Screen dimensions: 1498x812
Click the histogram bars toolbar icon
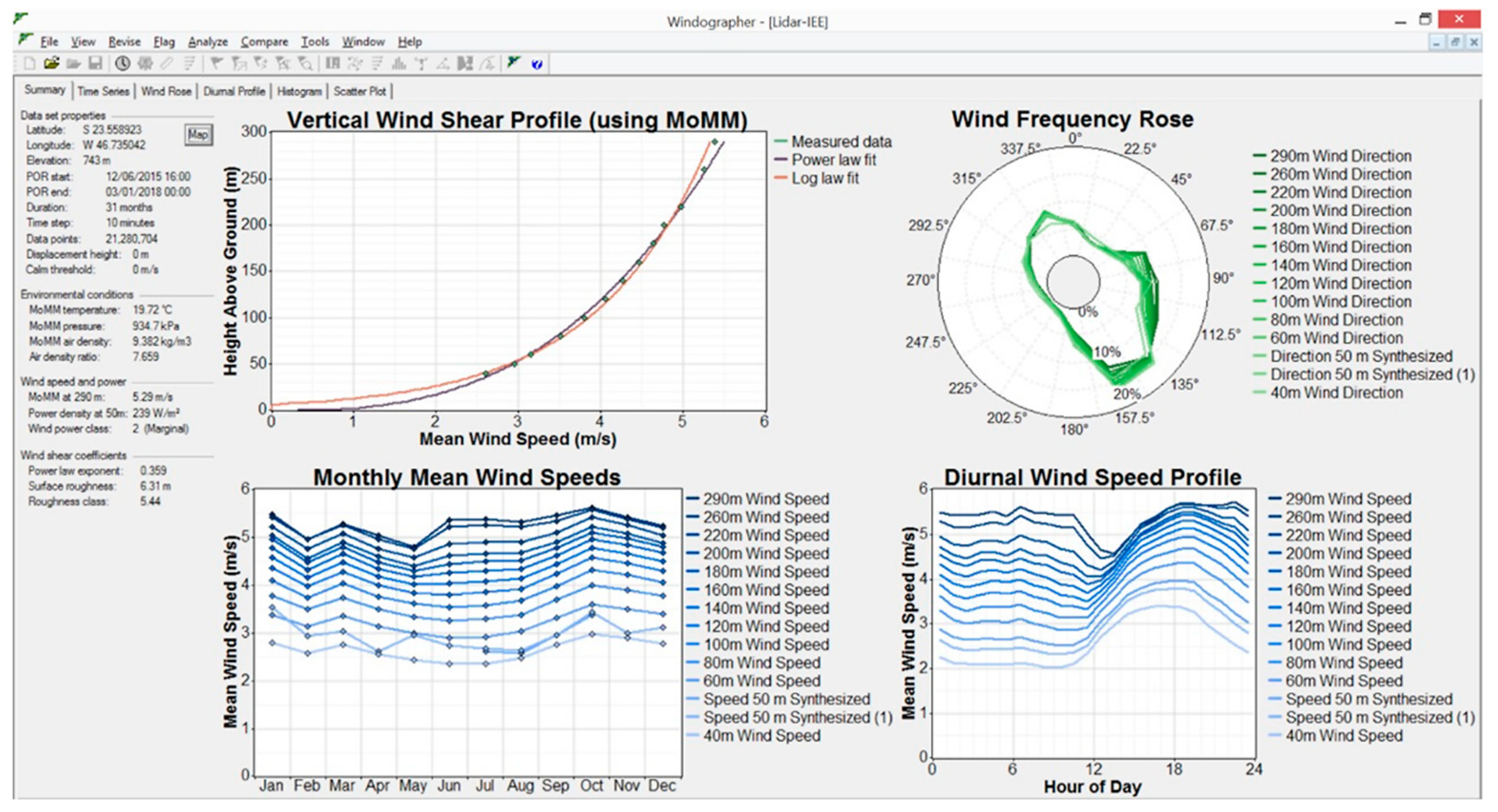coord(399,63)
